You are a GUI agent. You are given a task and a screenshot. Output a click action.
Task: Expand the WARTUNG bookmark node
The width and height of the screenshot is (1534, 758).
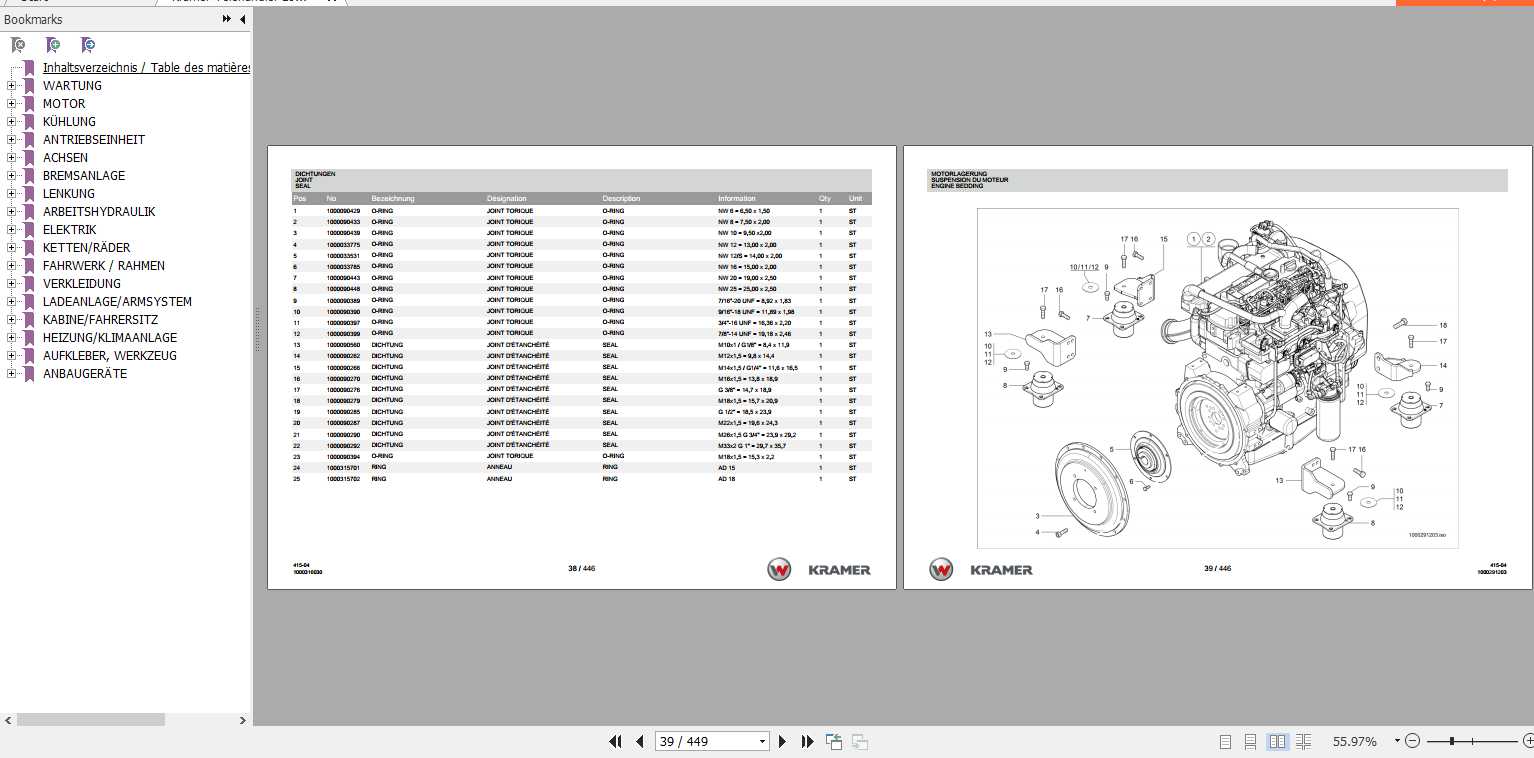coord(12,86)
